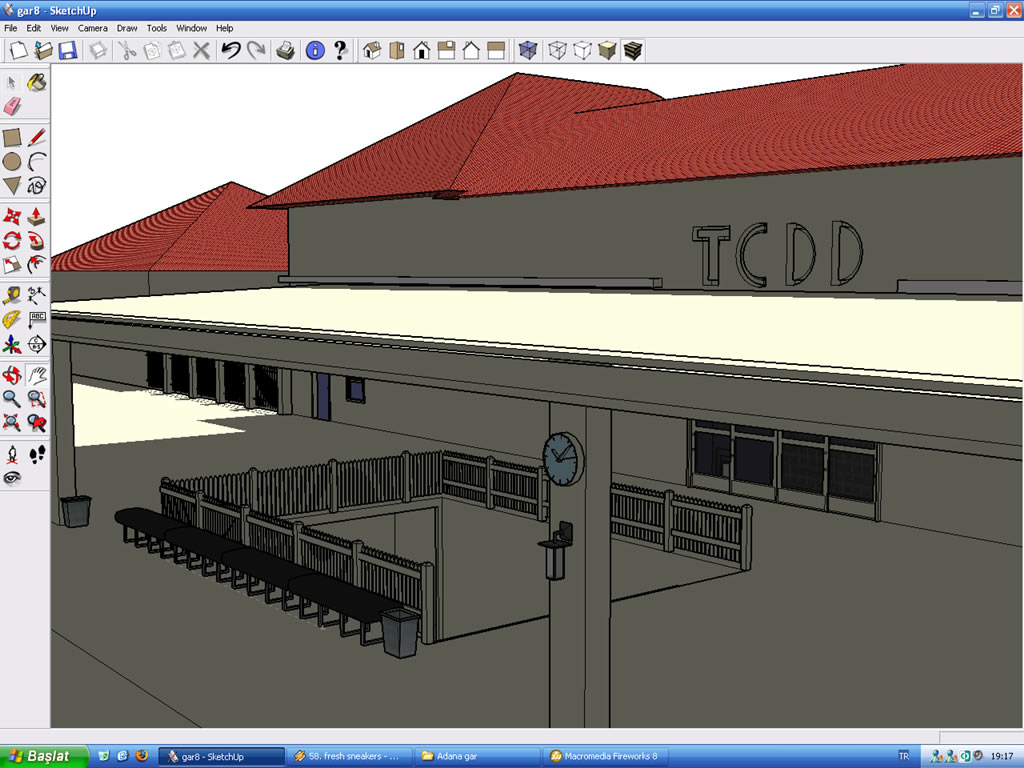Activate the Arc tool
Viewport: 1024px width, 768px height.
click(x=37, y=161)
